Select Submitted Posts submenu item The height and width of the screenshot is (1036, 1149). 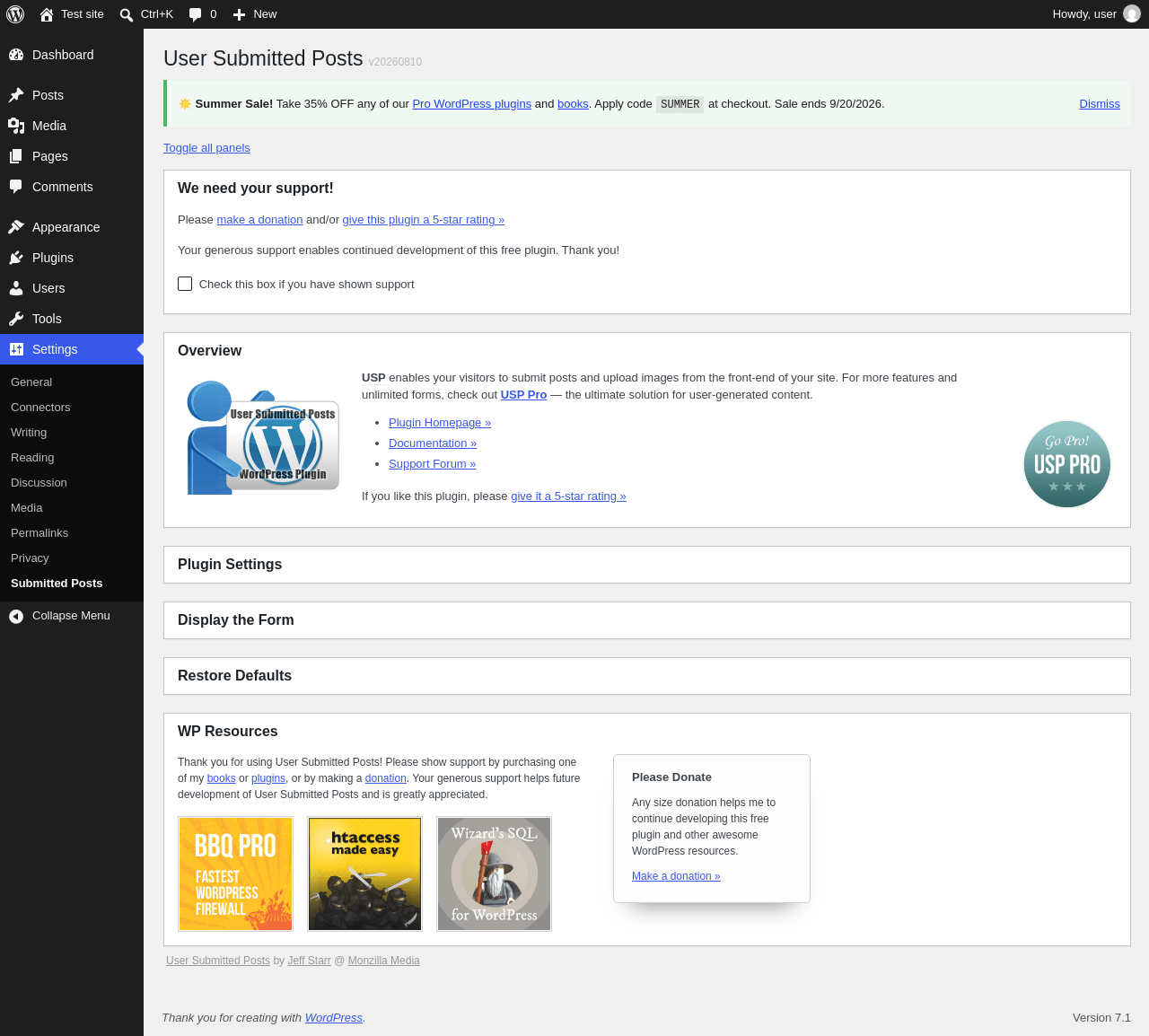tap(57, 584)
